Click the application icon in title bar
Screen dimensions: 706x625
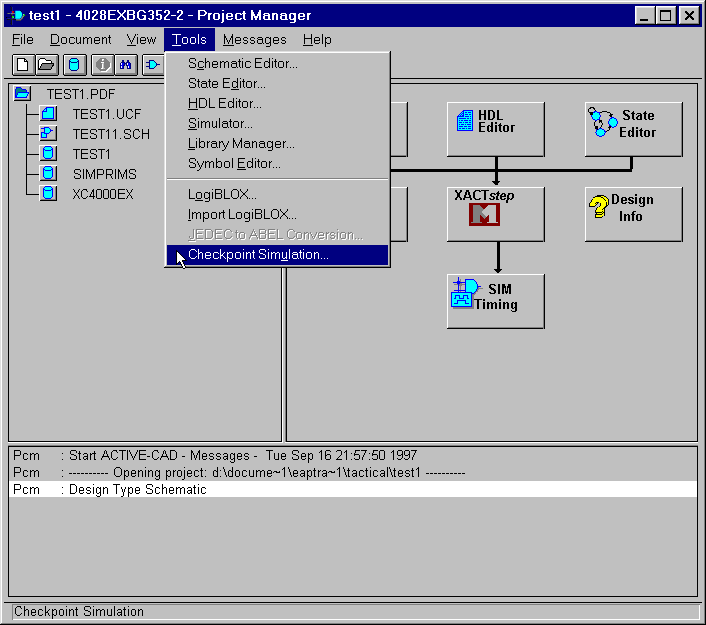[x=16, y=16]
